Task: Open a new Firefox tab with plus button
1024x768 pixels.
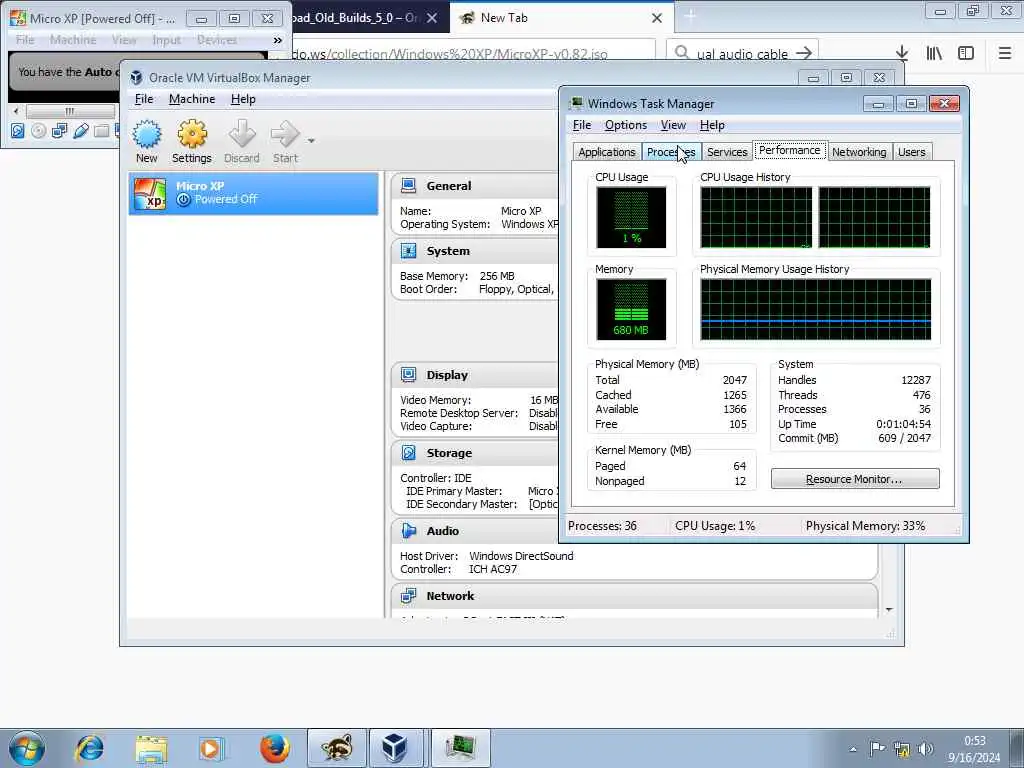Action: [690, 18]
